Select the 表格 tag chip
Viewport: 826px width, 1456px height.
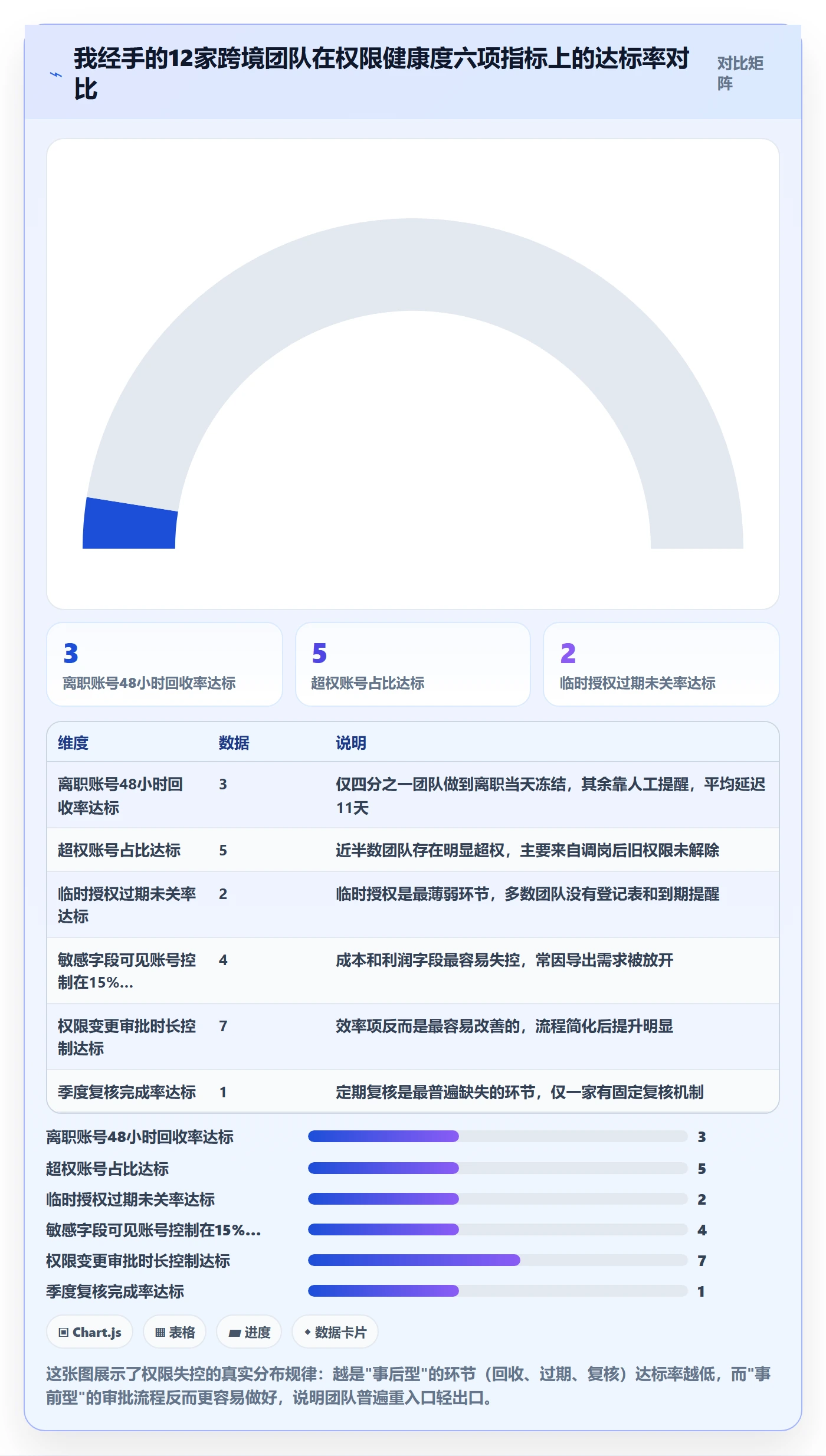(175, 1332)
